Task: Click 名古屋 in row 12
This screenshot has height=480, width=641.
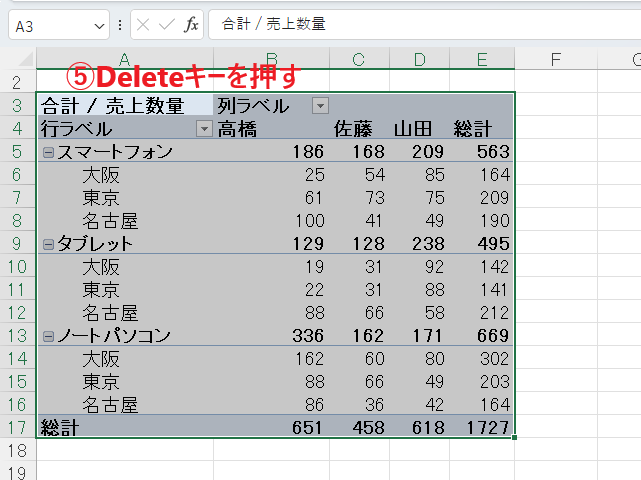Action: coord(110,313)
